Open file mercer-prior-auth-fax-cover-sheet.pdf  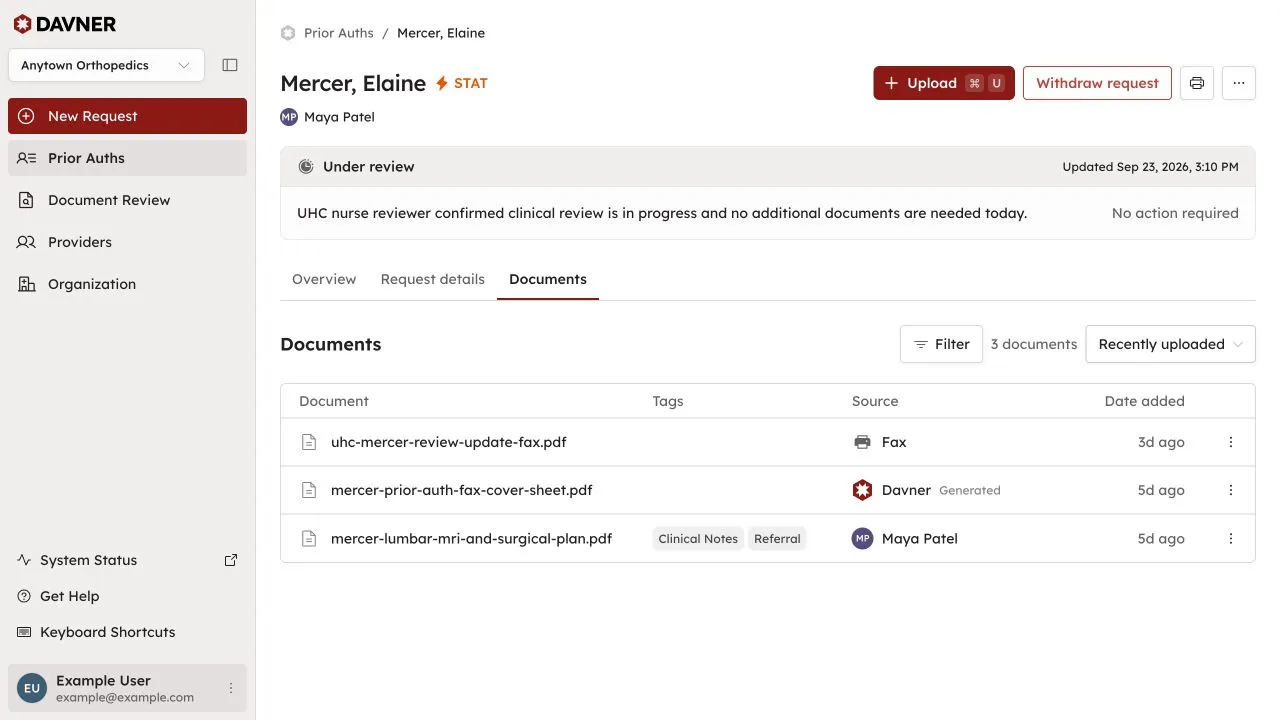coord(462,490)
